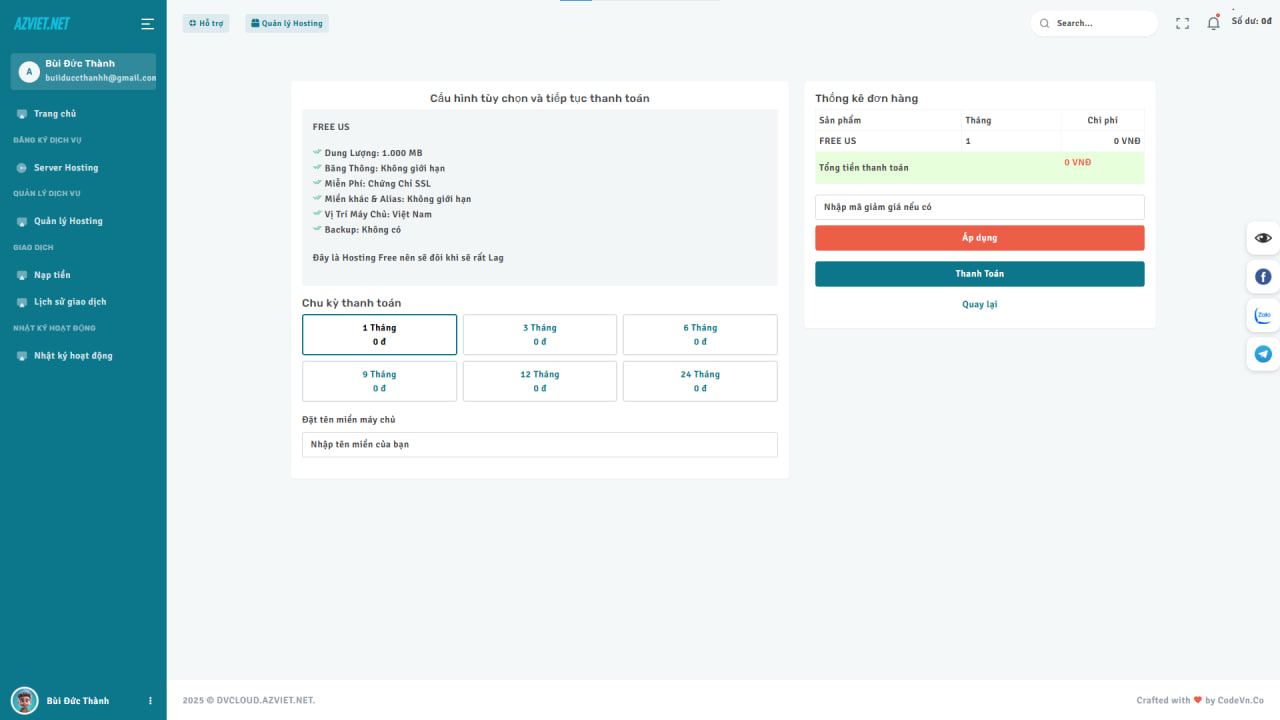Click the floating Facebook icon
The height and width of the screenshot is (720, 1280).
1263,276
